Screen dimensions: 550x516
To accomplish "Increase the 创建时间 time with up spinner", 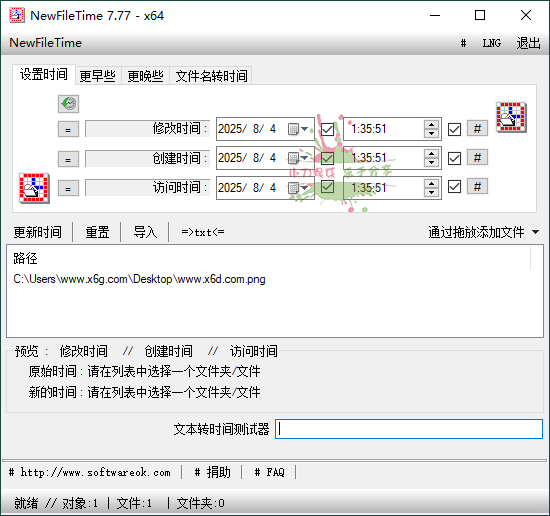I will (x=431, y=153).
